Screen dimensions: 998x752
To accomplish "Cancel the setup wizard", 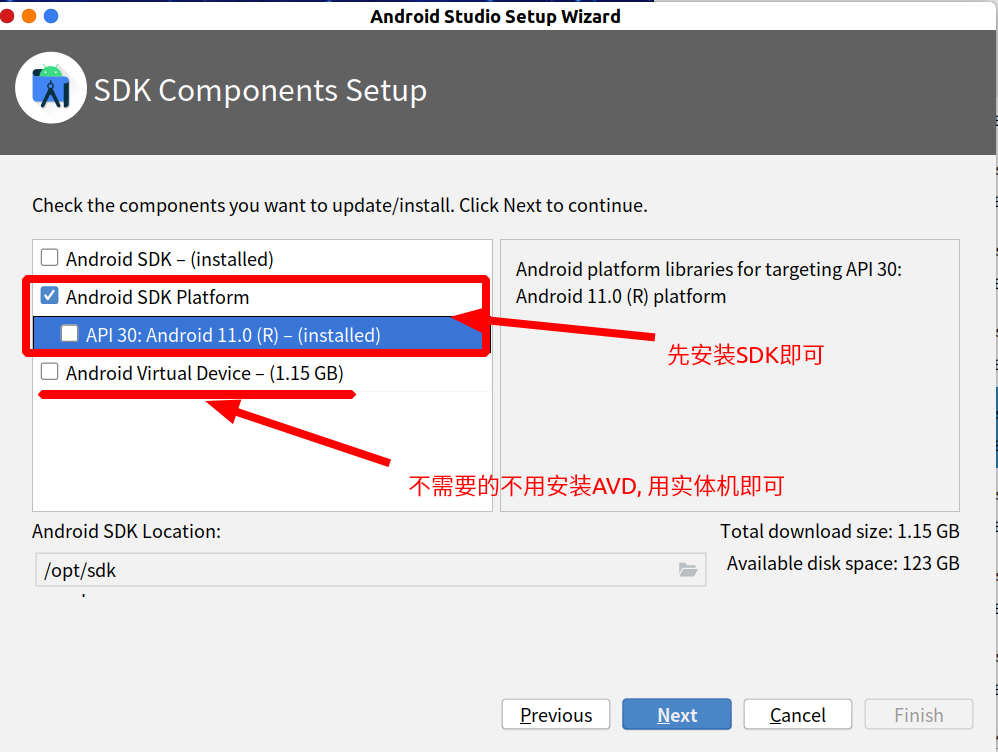I will click(x=798, y=714).
